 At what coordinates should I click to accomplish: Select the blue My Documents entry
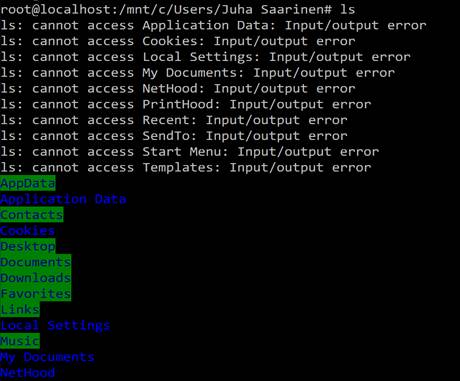tap(47, 357)
